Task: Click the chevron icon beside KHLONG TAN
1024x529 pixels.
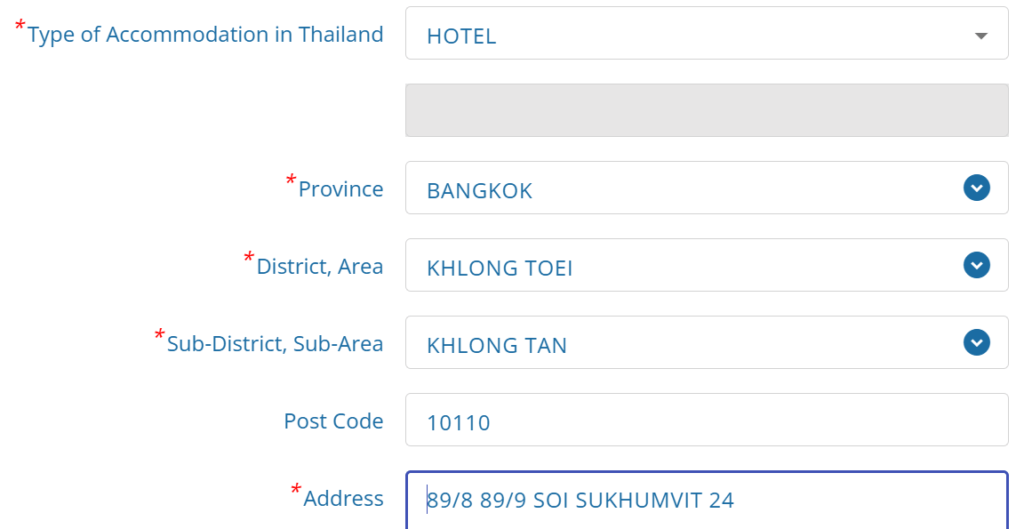Action: (x=976, y=342)
